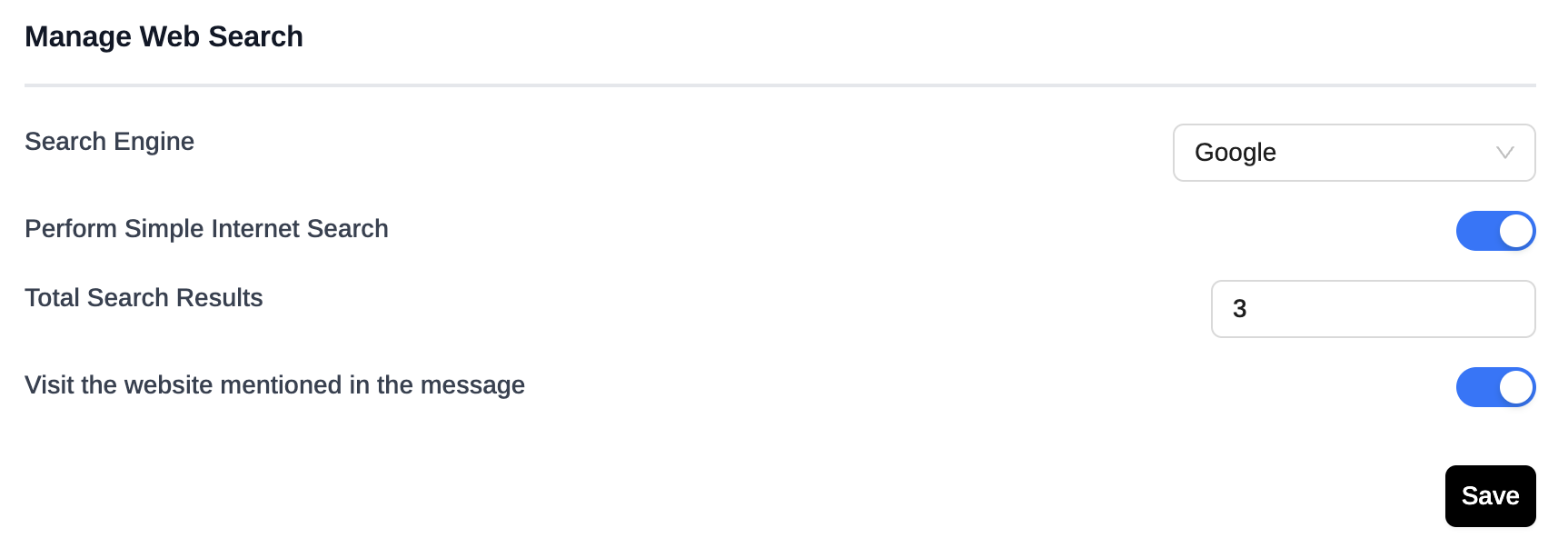Click the white knob of the Visit the website switch
The width and height of the screenshot is (1568, 558).
click(1515, 387)
